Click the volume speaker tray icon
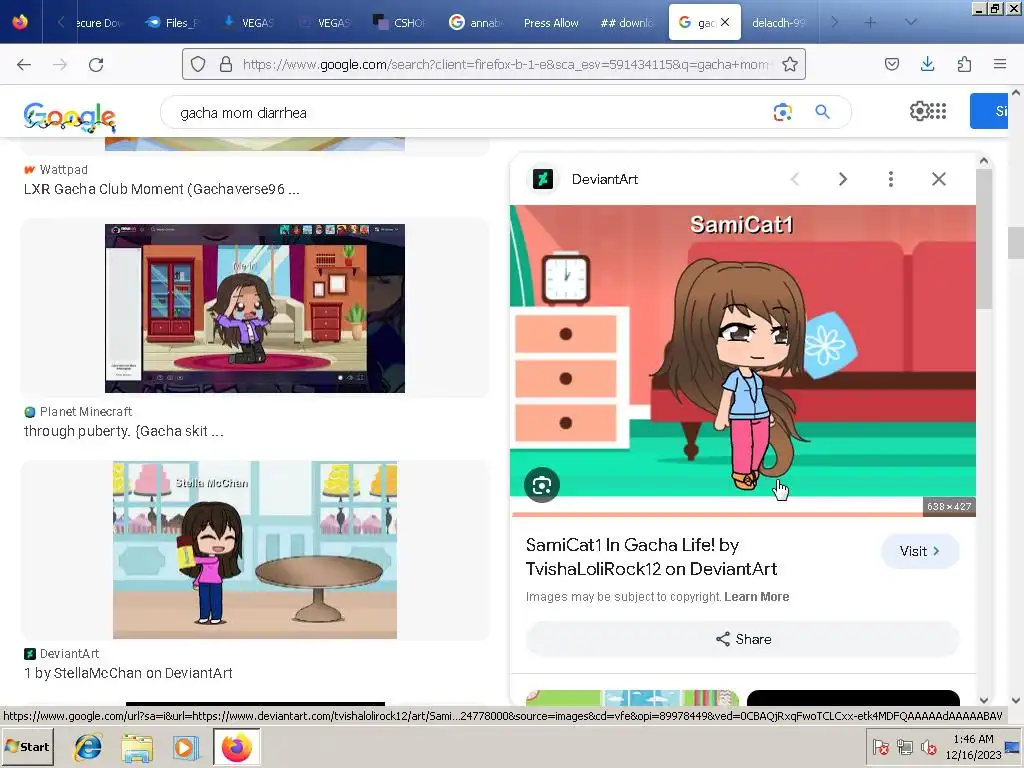 click(x=928, y=746)
